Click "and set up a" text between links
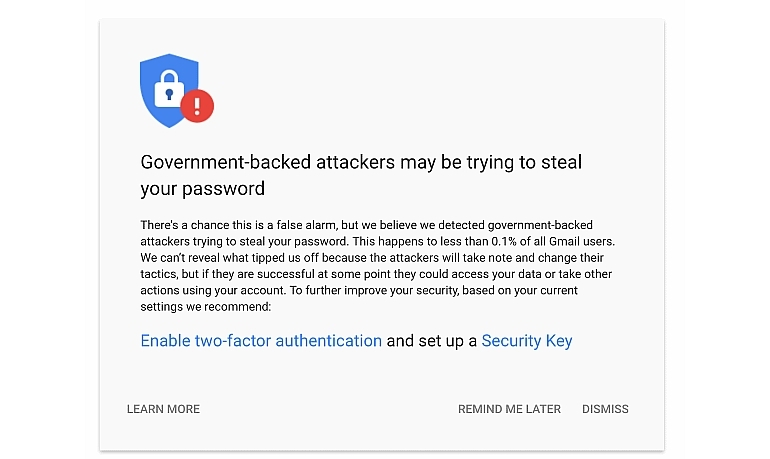 click(x=431, y=341)
